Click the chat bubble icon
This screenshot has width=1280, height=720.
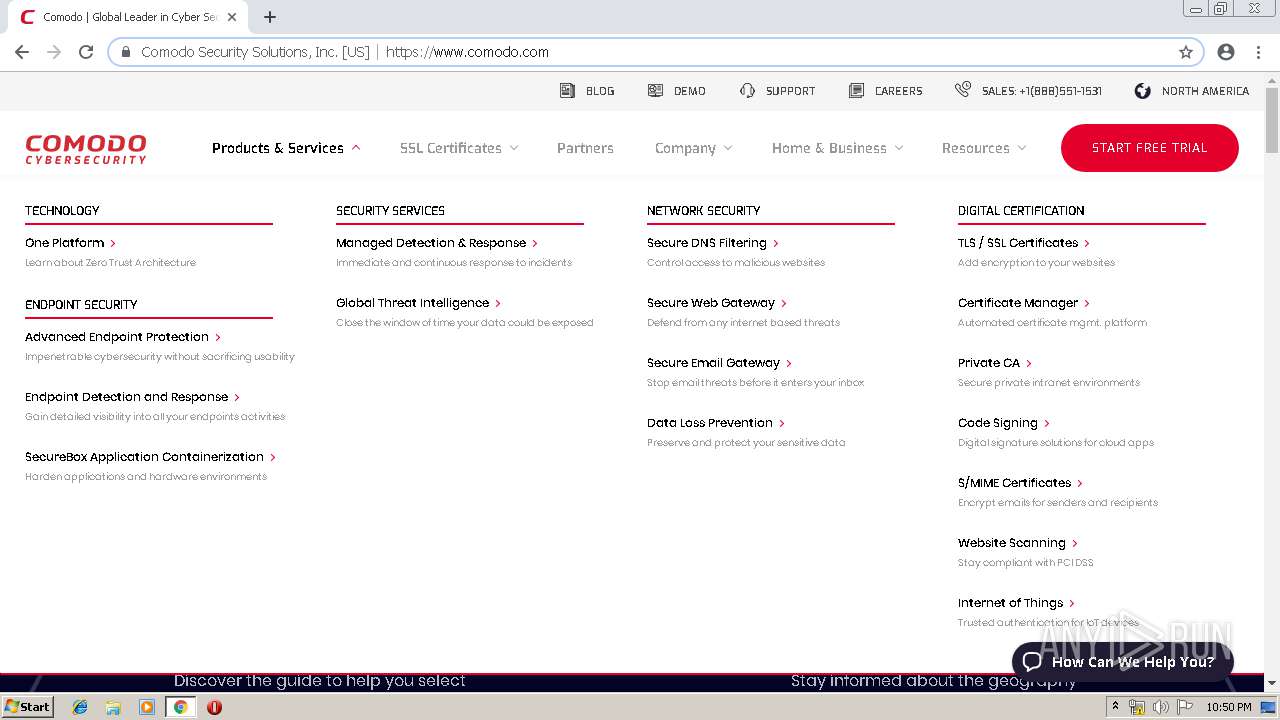tap(1032, 661)
